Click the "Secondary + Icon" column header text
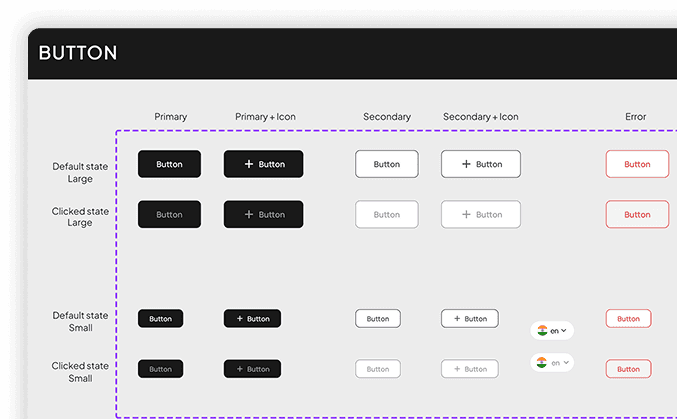 481,117
